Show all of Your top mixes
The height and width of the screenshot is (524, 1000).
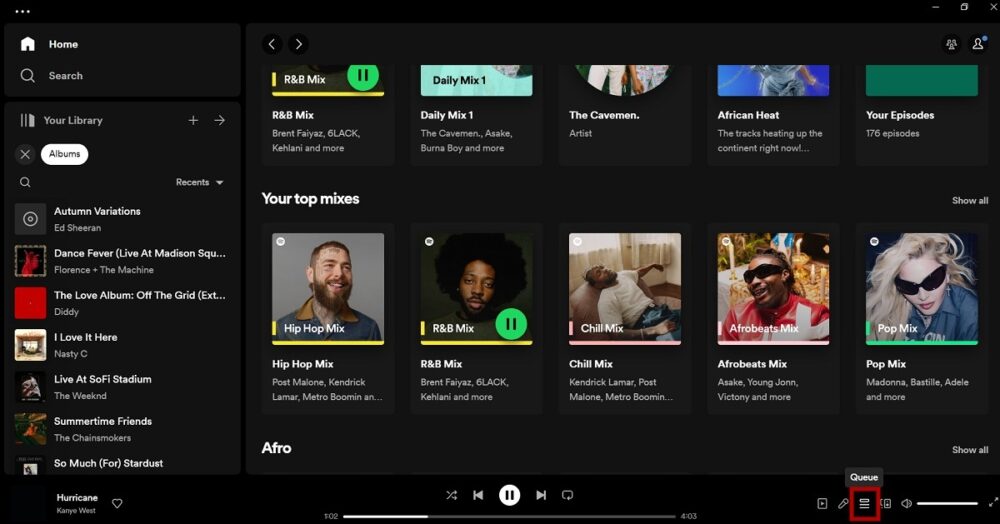[970, 200]
